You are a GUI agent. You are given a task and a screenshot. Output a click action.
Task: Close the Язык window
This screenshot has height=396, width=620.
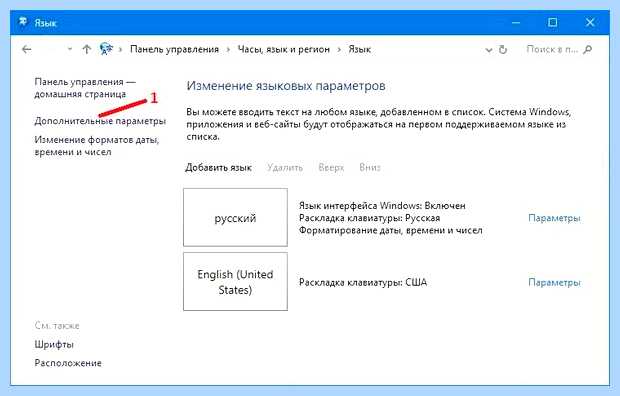[x=590, y=23]
